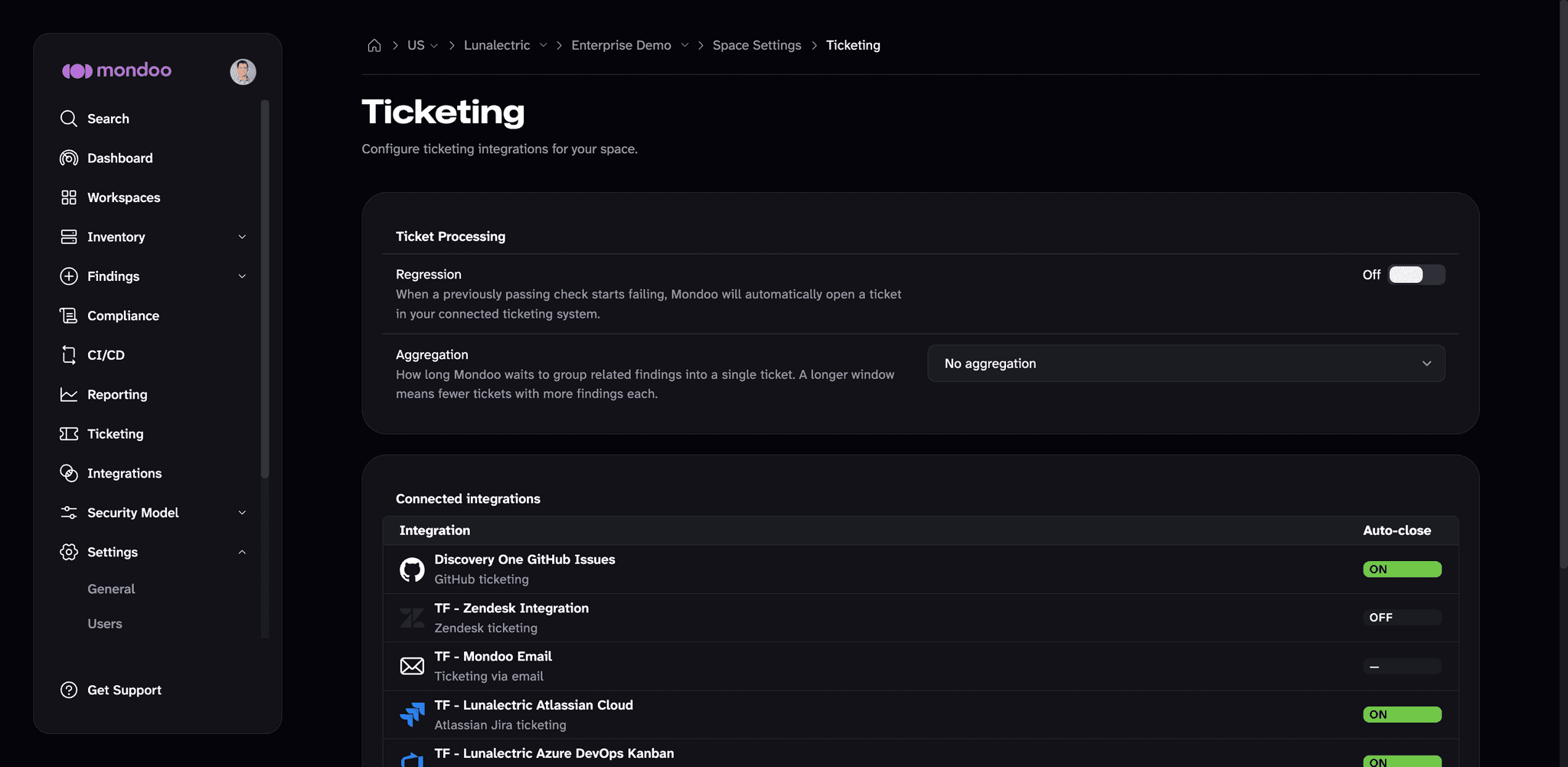Screen dimensions: 1568x767
Task: Toggle Auto-close for TF - Mondoo Email
Action: coord(1402,666)
